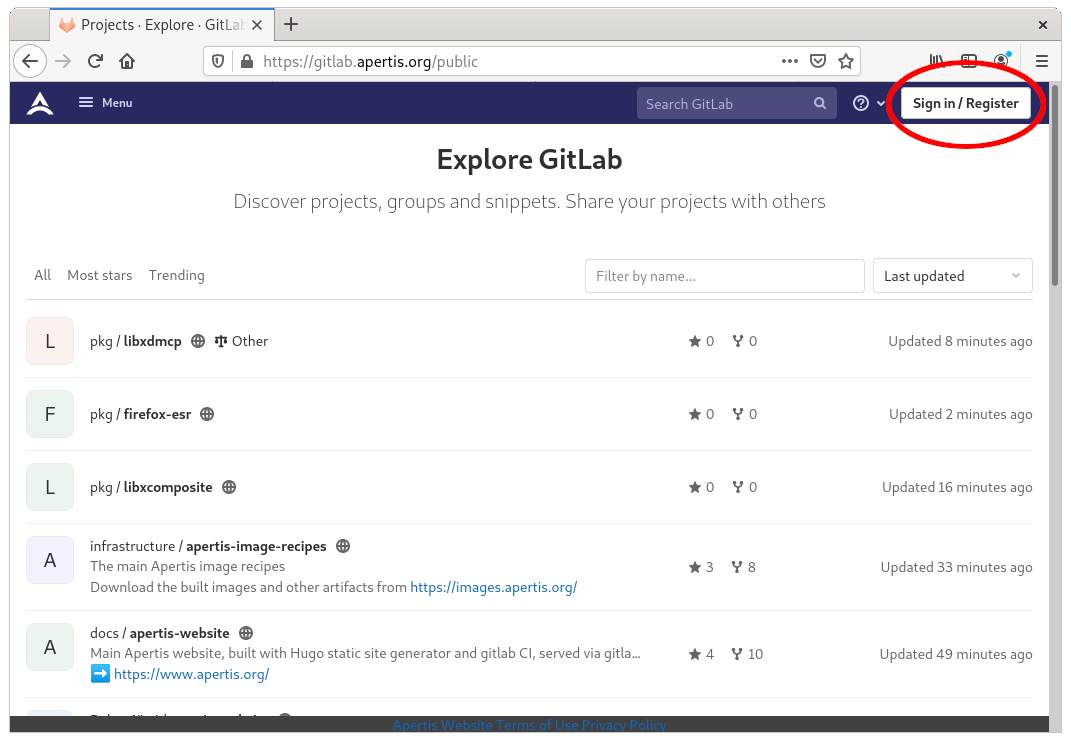Click the apertis-image-recipes project avatar

pos(50,560)
